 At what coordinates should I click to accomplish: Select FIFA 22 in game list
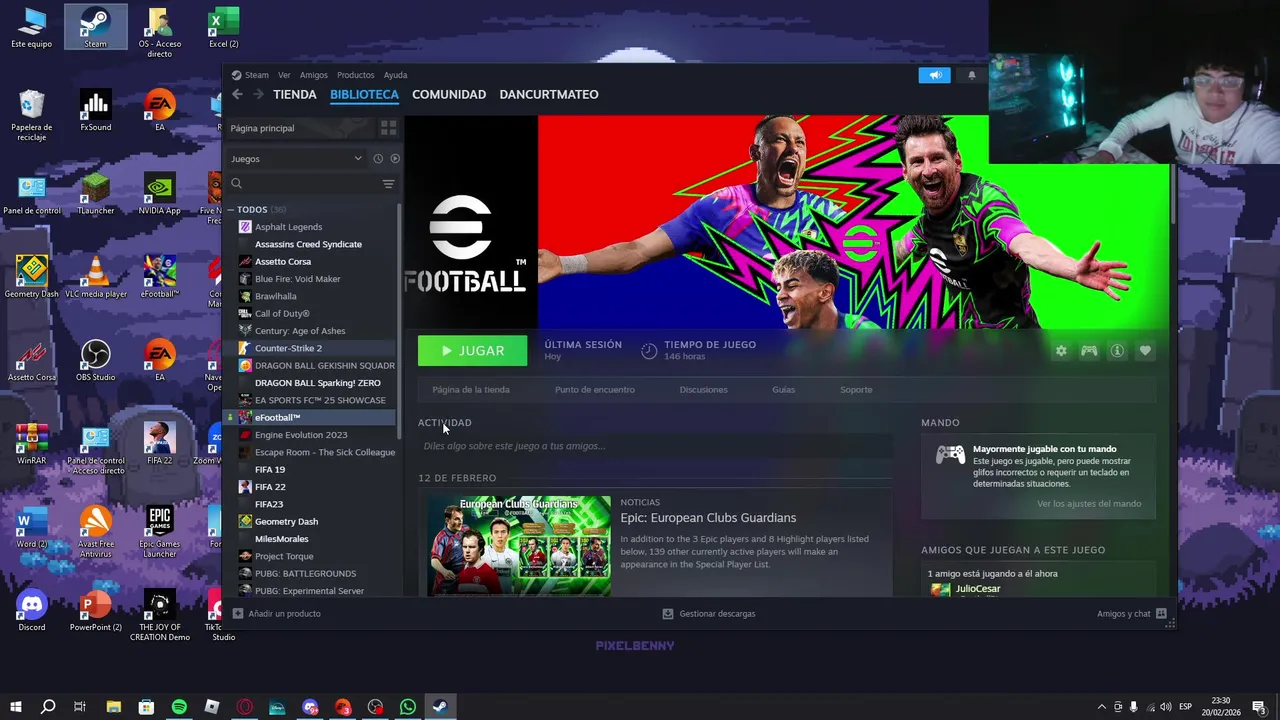point(270,487)
